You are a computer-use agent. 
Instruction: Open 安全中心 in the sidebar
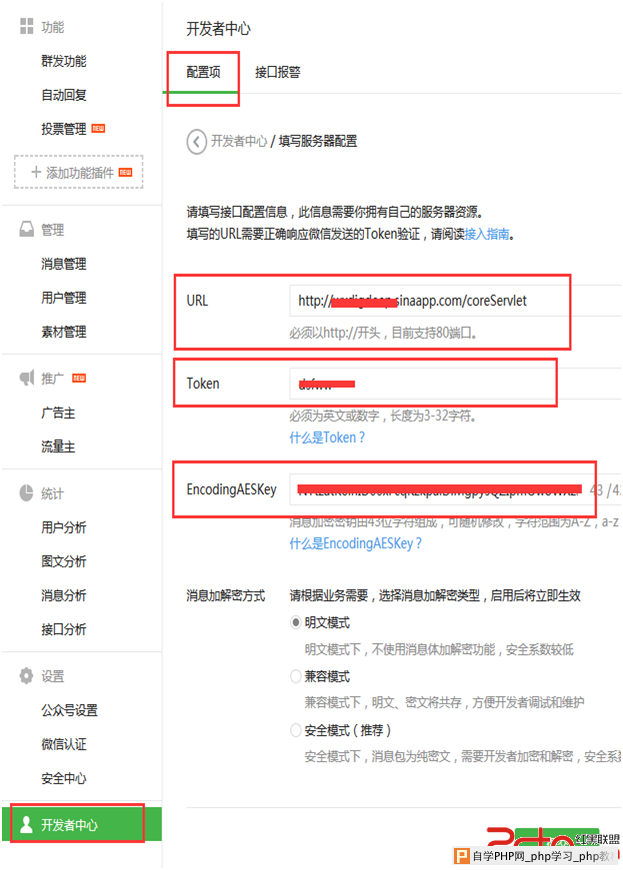(x=64, y=778)
